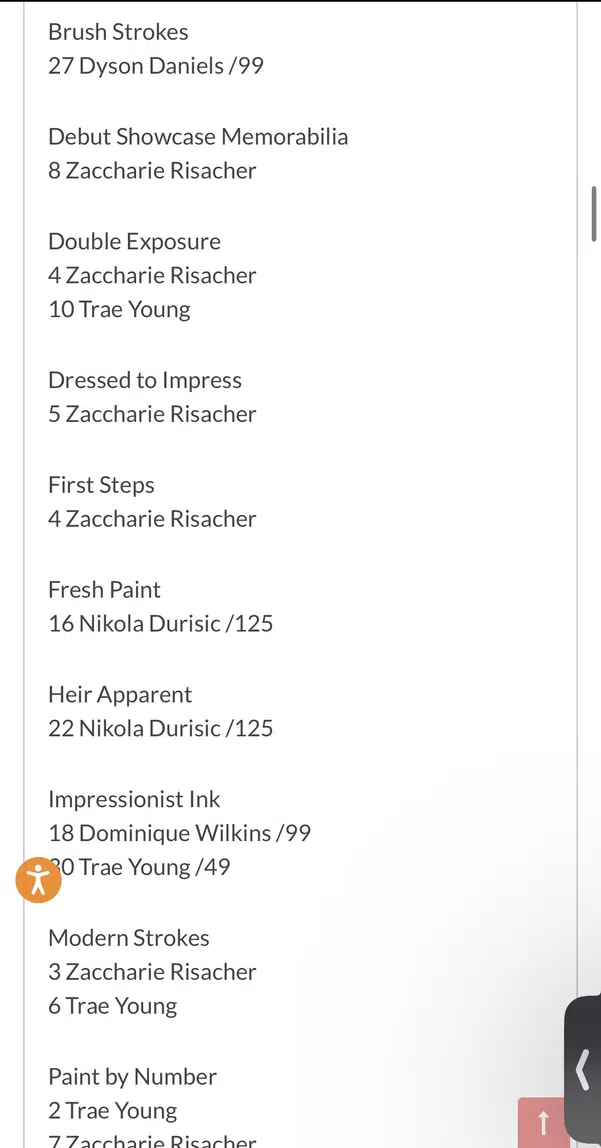Select the Modern Strokes heading
Screen dimensions: 601x1148
point(129,938)
